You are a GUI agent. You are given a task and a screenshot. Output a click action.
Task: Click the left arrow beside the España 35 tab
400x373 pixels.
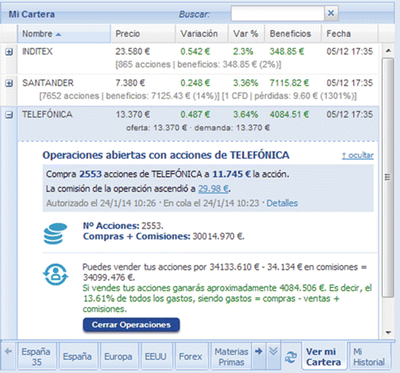pyautogui.click(x=9, y=351)
